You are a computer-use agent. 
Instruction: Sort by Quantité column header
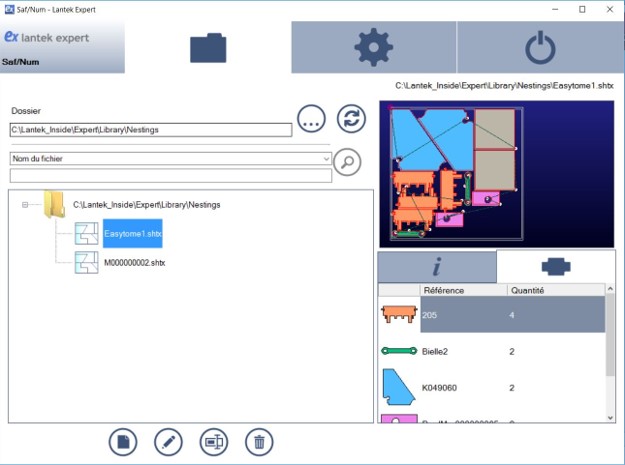(x=556, y=290)
